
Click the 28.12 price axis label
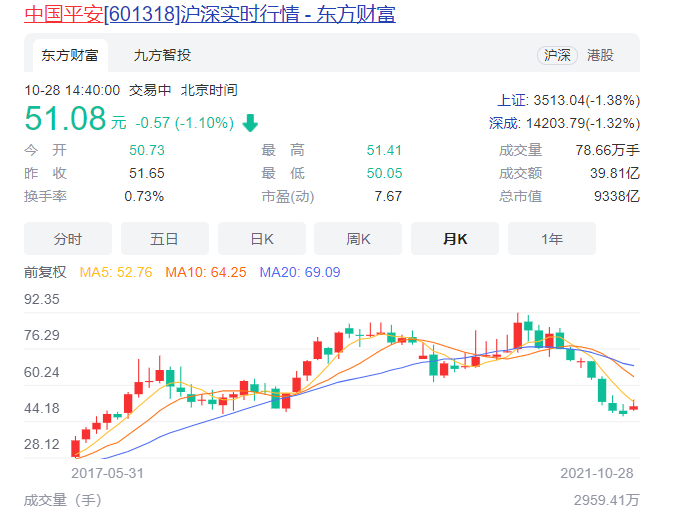42,444
